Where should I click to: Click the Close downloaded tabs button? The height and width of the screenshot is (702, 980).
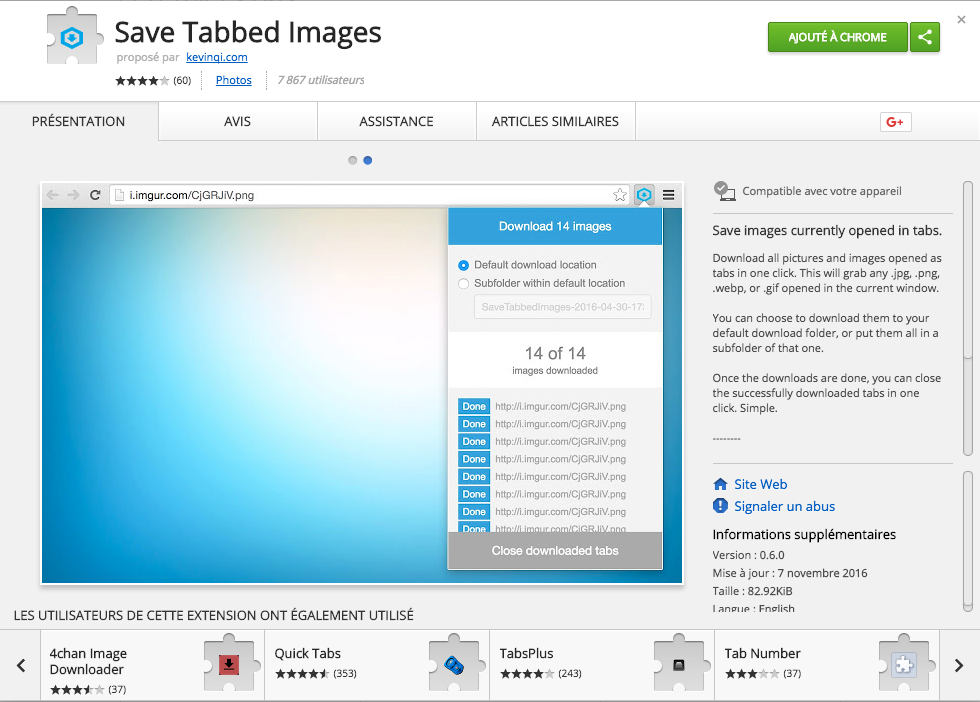[x=555, y=551]
